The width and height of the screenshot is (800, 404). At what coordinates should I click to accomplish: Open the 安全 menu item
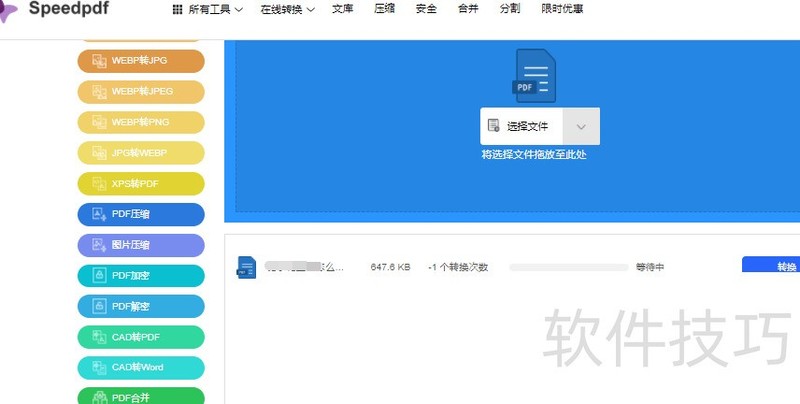[426, 9]
